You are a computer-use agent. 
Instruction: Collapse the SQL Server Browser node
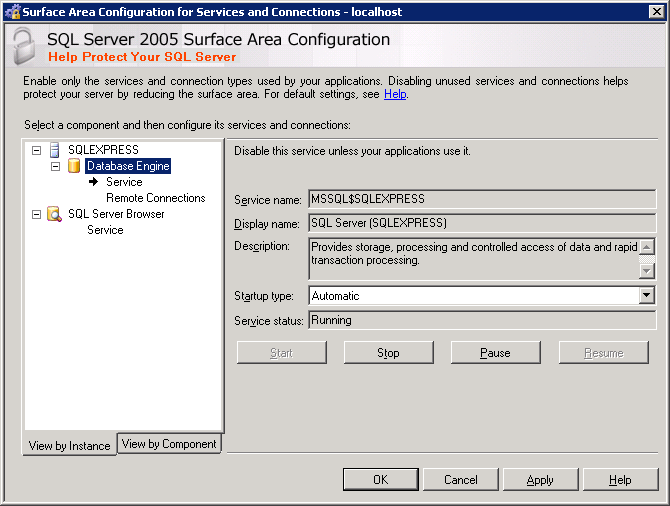point(37,214)
